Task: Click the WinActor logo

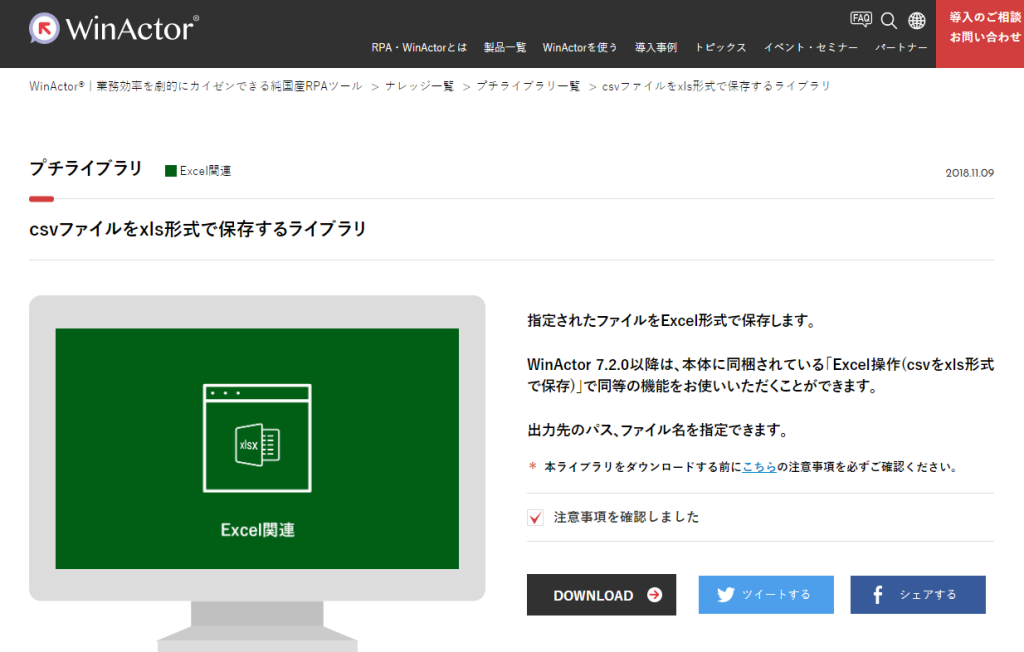Action: 112,28
